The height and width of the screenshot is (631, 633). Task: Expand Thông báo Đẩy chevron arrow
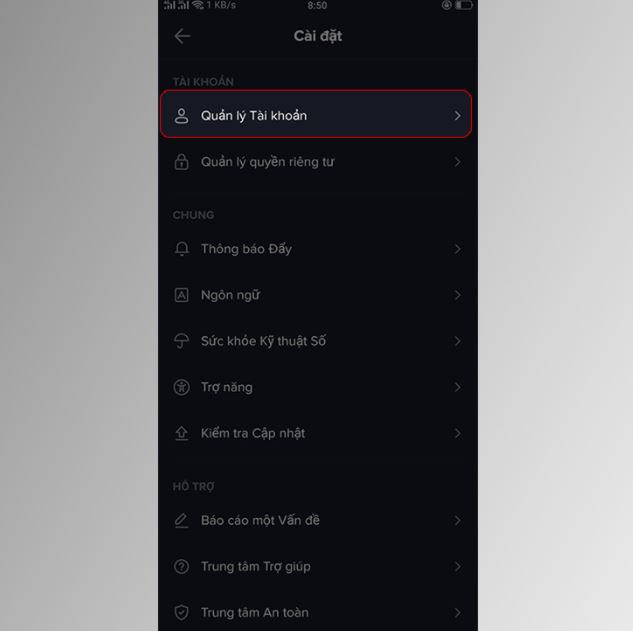(x=457, y=249)
